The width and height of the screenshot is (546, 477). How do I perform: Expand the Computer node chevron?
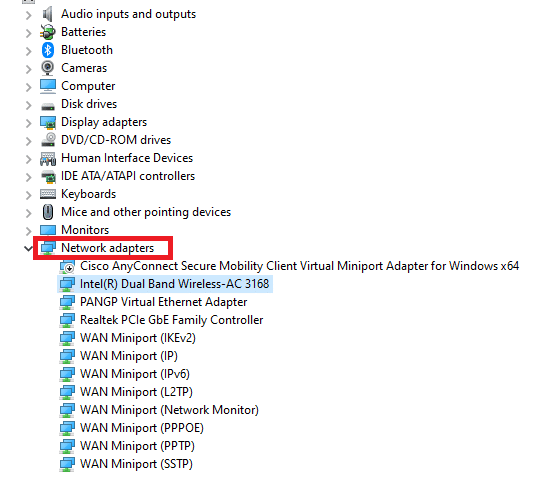tap(29, 87)
